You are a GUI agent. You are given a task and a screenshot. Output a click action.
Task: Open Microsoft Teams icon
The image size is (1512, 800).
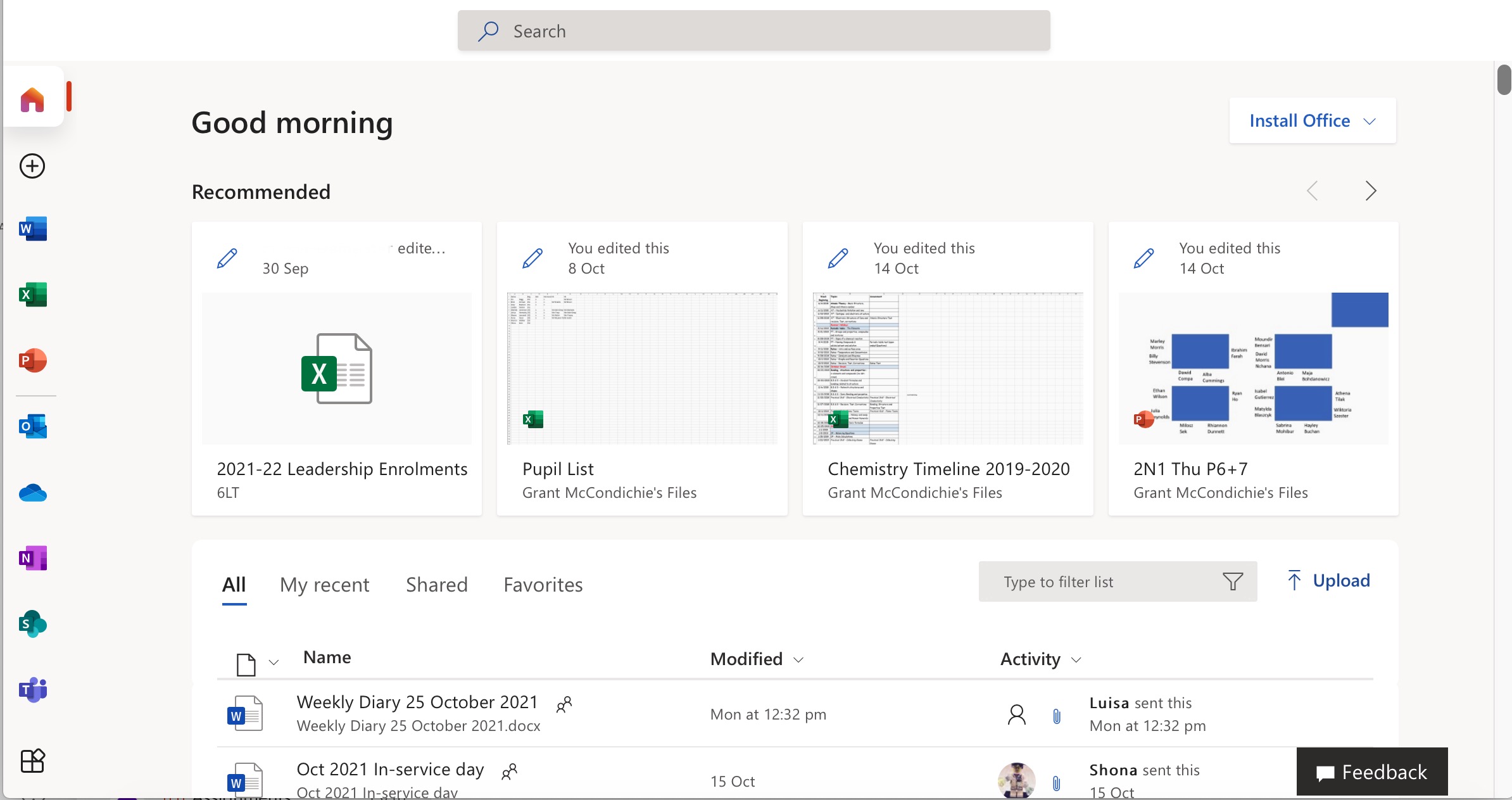coord(33,690)
